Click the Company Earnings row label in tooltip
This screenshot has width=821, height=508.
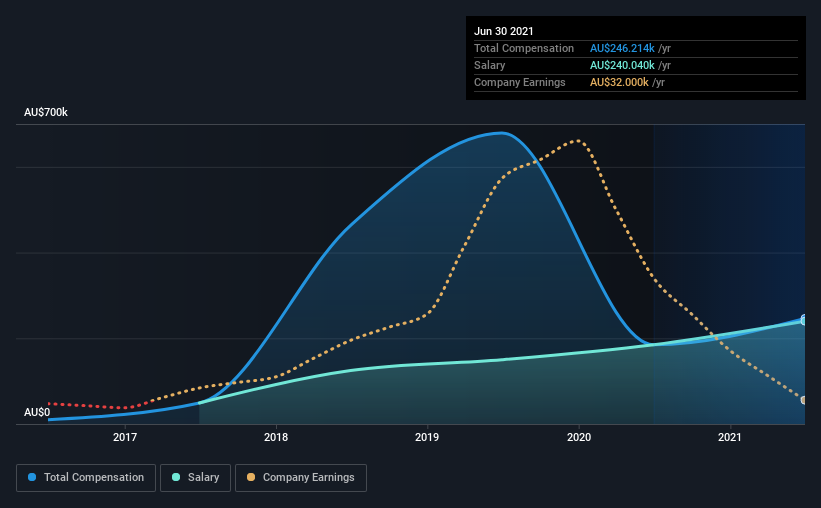[519, 82]
